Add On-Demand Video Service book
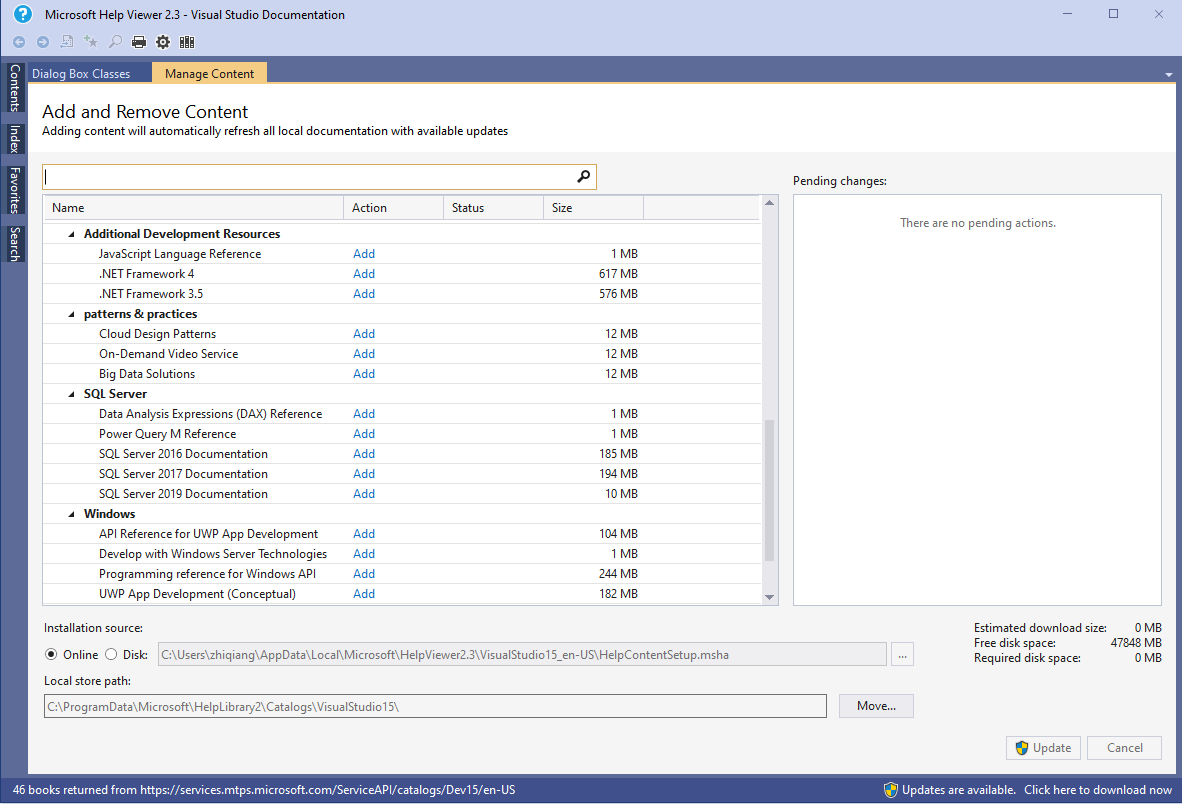This screenshot has height=804, width=1182. 364,353
